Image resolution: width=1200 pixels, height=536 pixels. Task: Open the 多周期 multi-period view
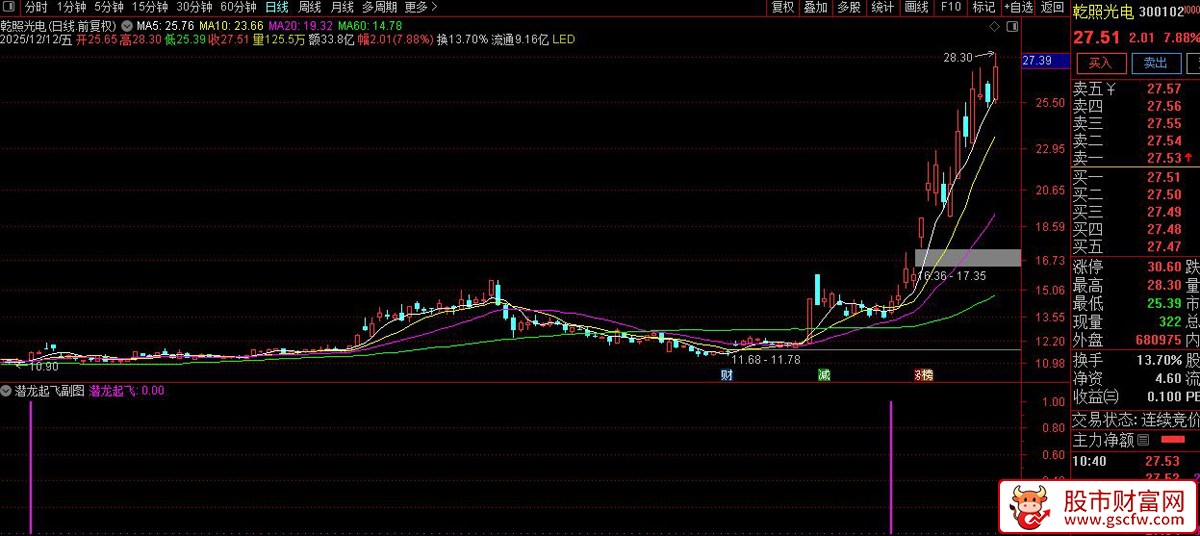(380, 7)
